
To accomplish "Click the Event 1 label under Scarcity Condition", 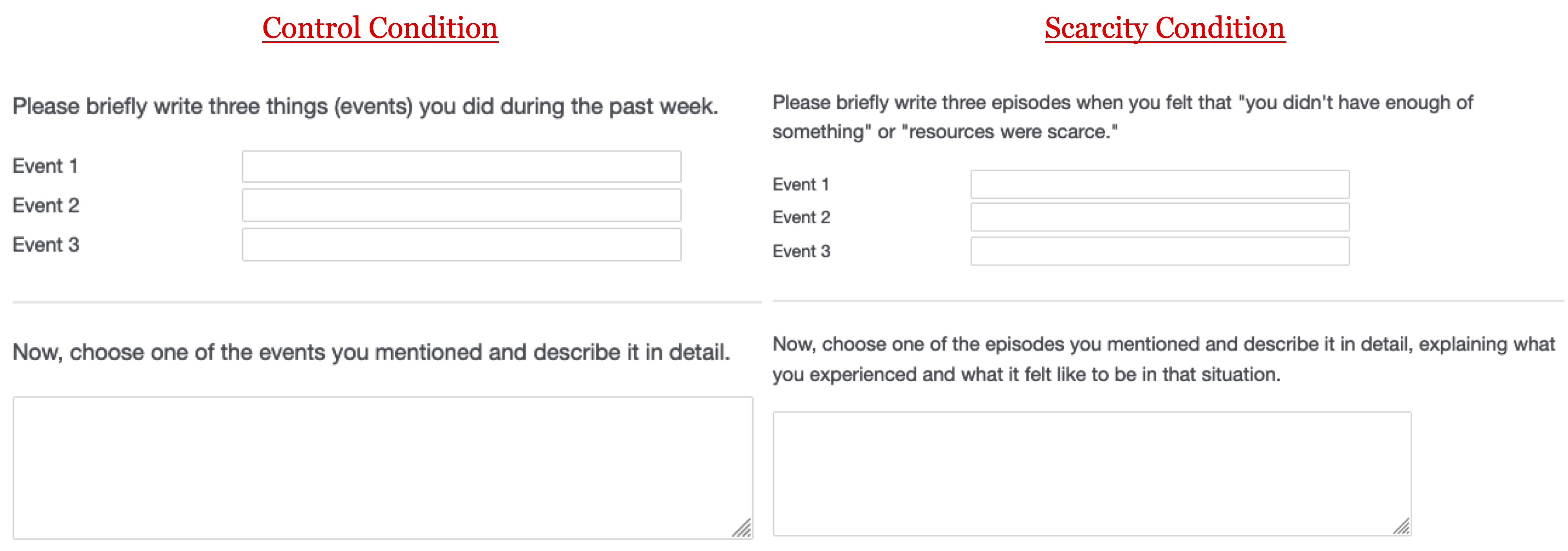I will 801,185.
